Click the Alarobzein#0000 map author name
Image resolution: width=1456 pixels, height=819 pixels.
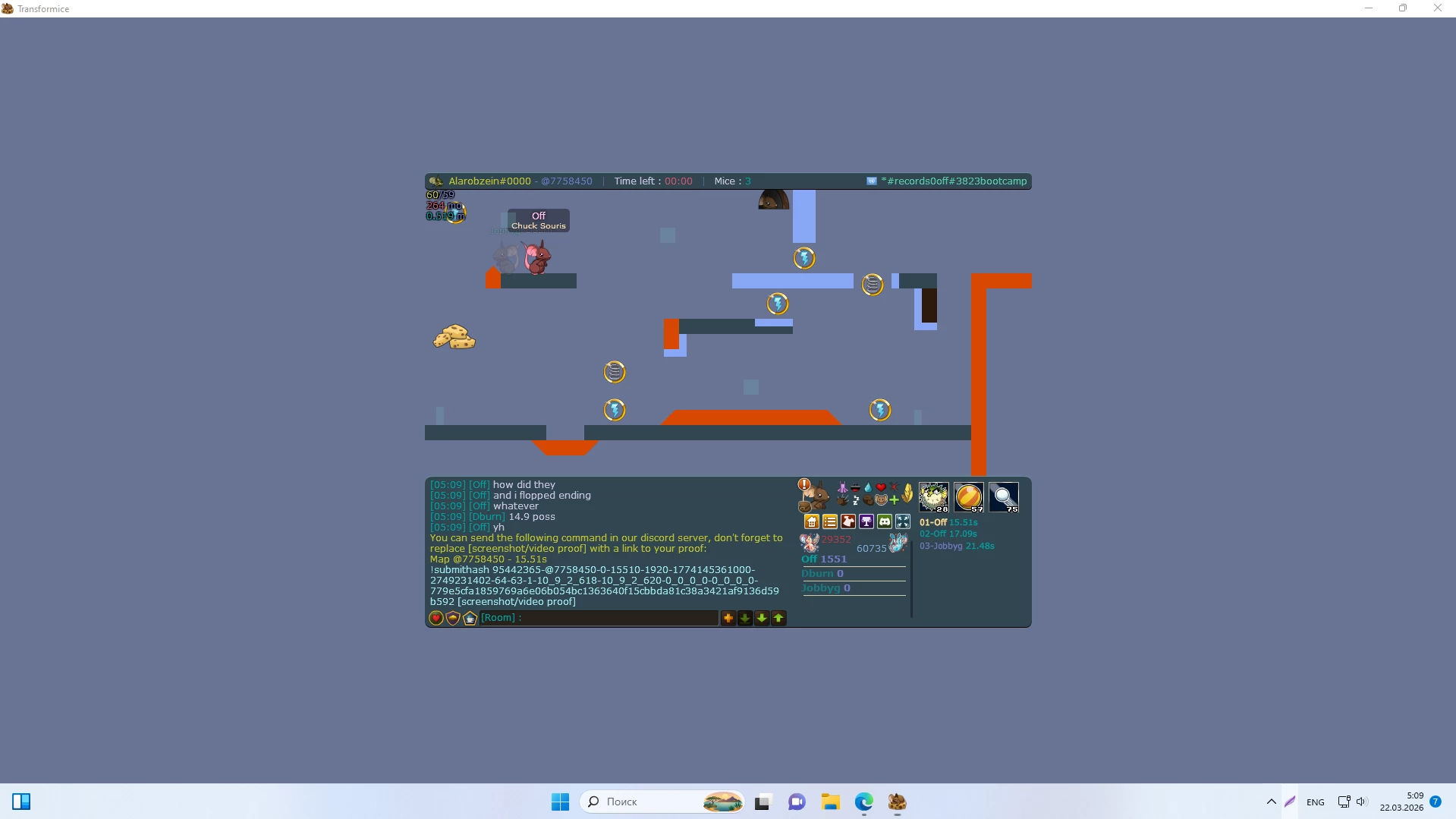click(489, 181)
